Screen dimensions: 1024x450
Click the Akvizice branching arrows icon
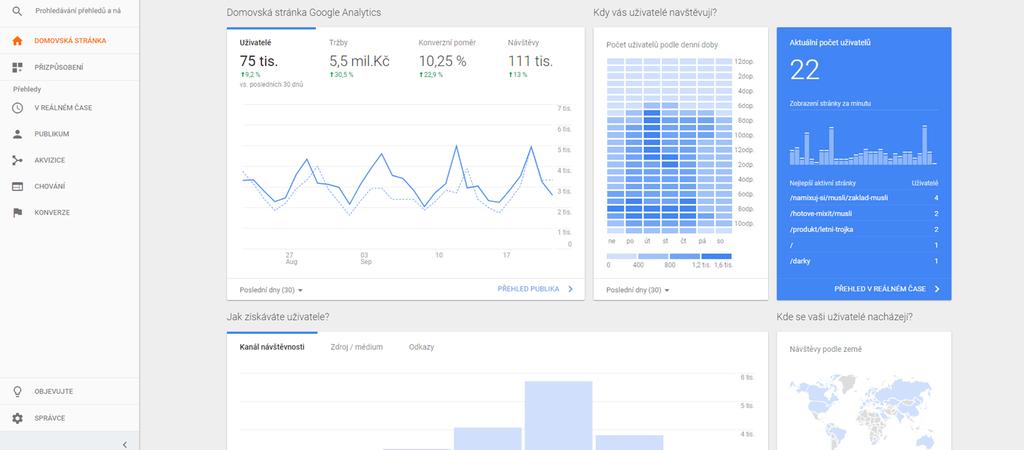coord(18,160)
